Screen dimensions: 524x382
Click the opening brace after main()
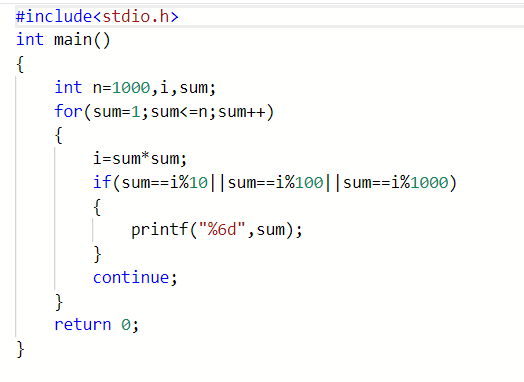(20, 64)
